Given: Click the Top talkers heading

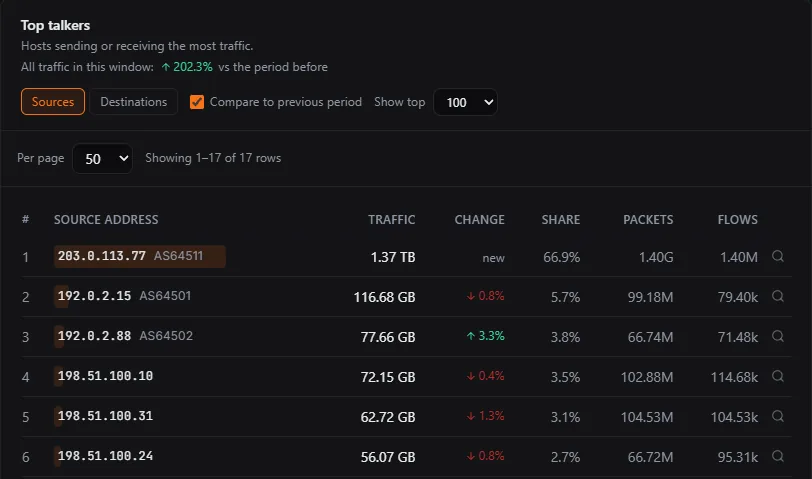Looking at the screenshot, I should 55,25.
